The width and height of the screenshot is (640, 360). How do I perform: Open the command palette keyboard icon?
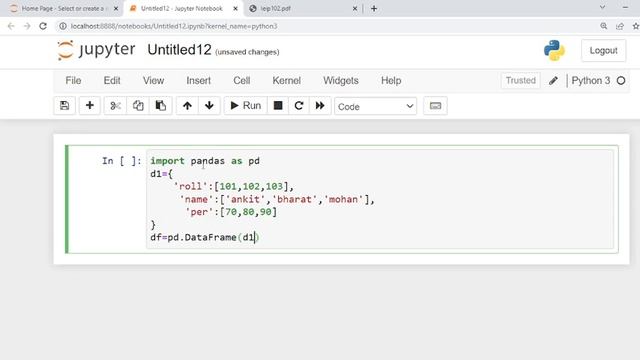coord(435,106)
